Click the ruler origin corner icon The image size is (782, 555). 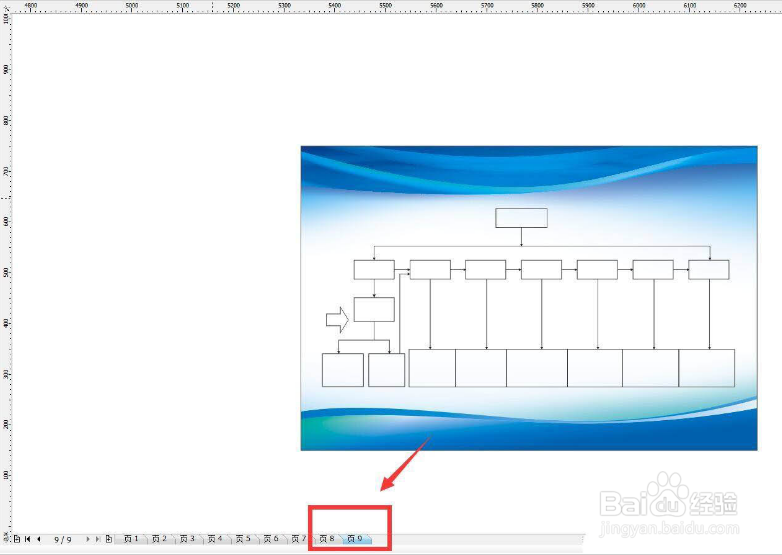[x=5, y=6]
